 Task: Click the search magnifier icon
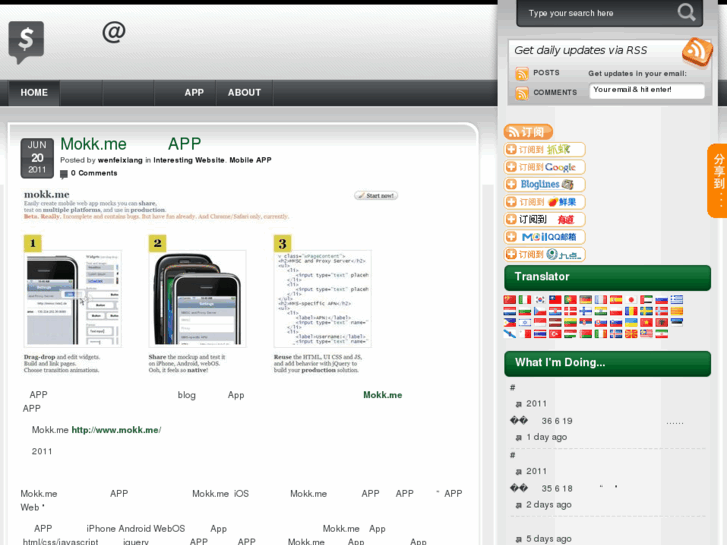pos(686,12)
